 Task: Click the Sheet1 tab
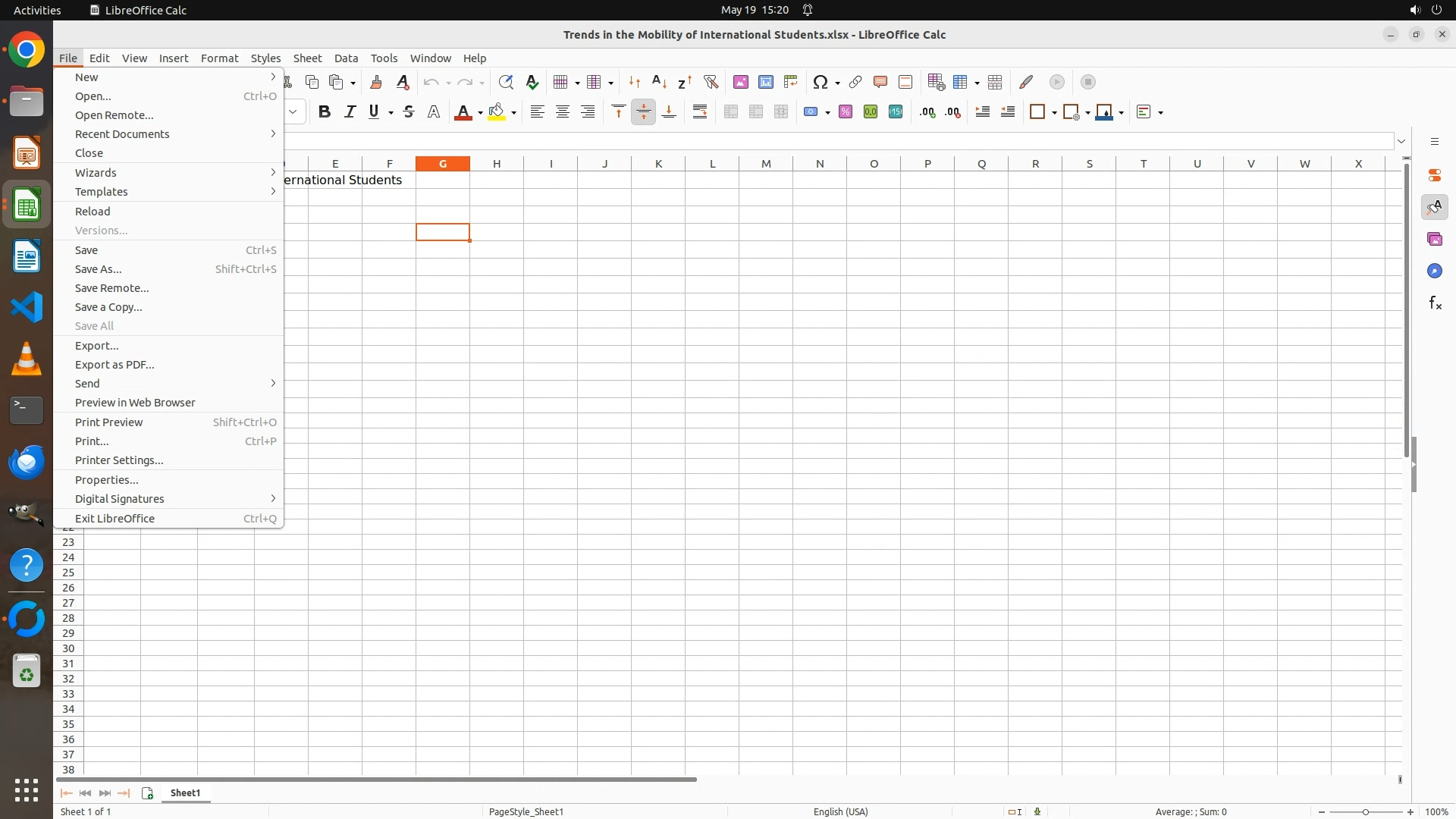185,792
